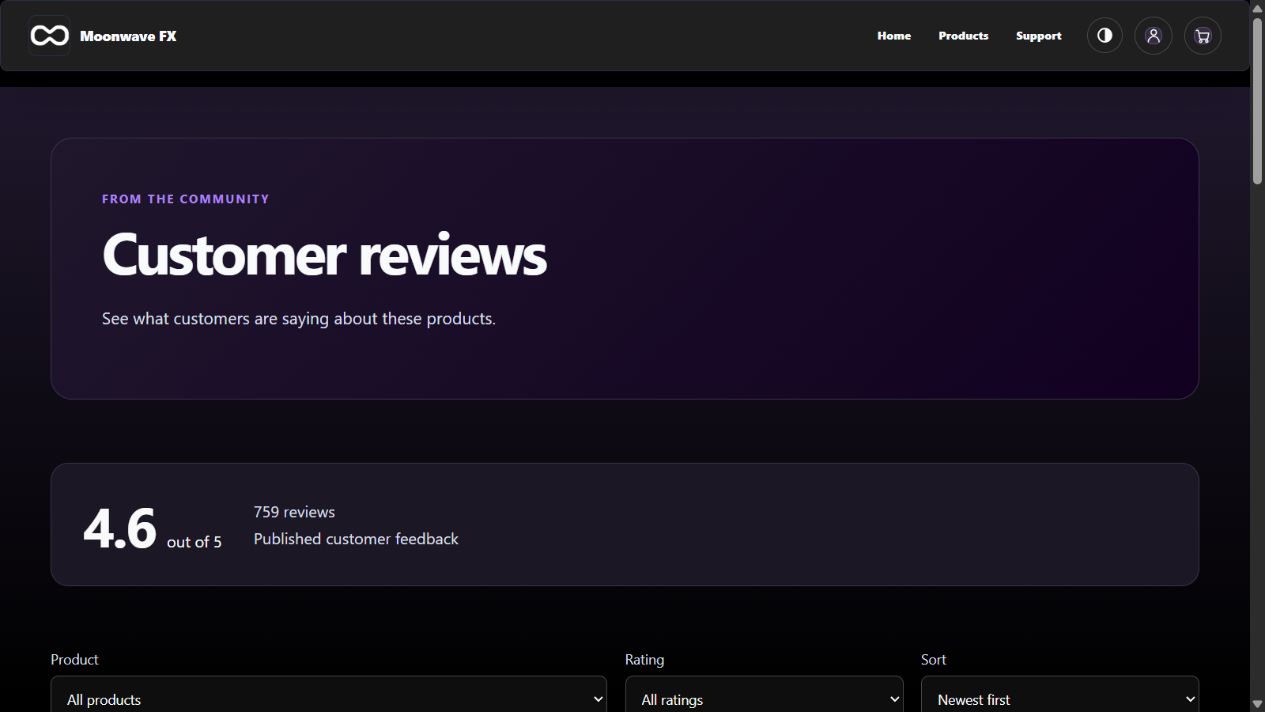This screenshot has height=712, width=1265.
Task: Click the 'out of 5' text
Action: click(194, 542)
